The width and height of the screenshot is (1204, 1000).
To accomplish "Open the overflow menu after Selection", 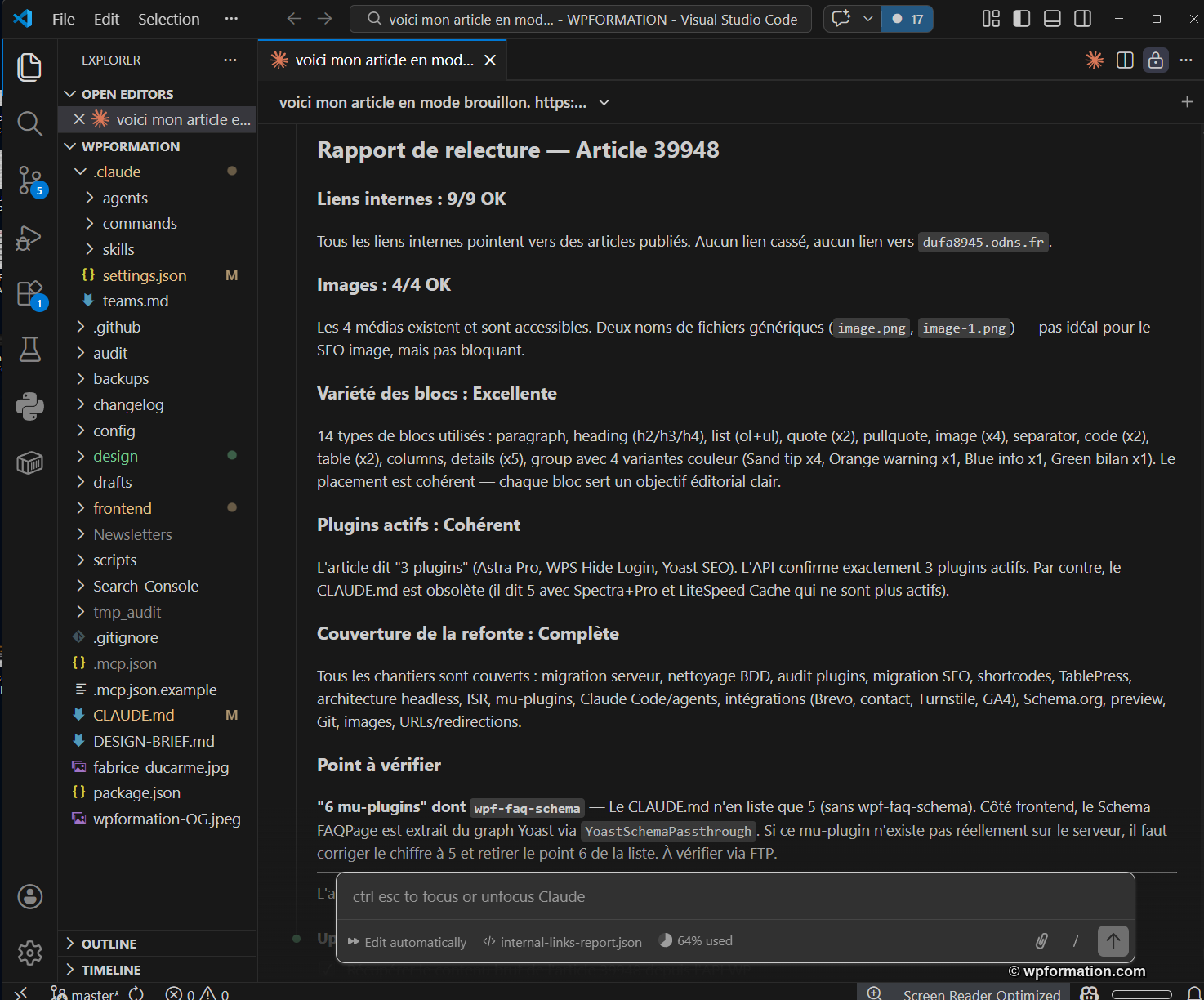I will click(x=231, y=19).
